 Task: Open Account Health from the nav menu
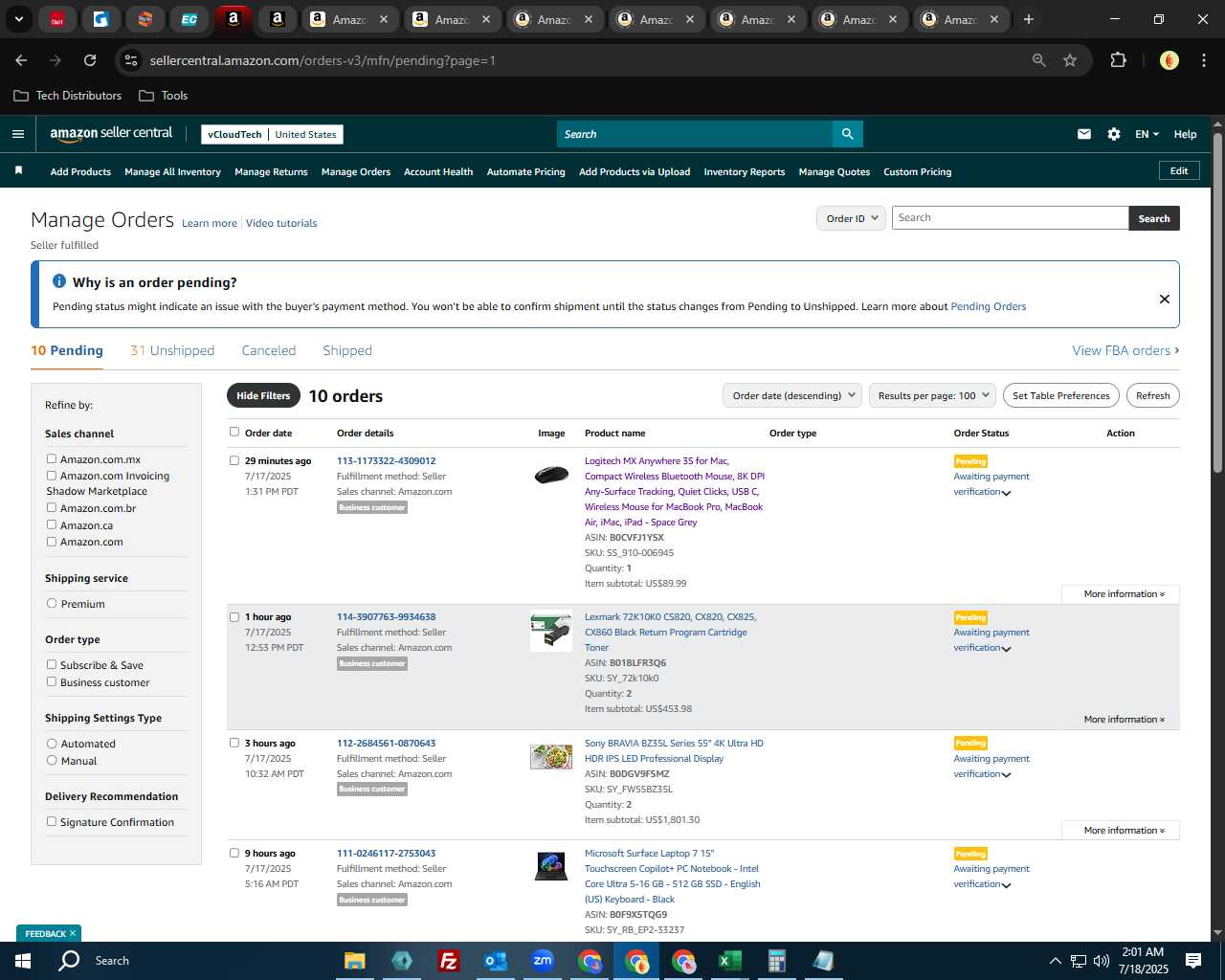pos(438,172)
